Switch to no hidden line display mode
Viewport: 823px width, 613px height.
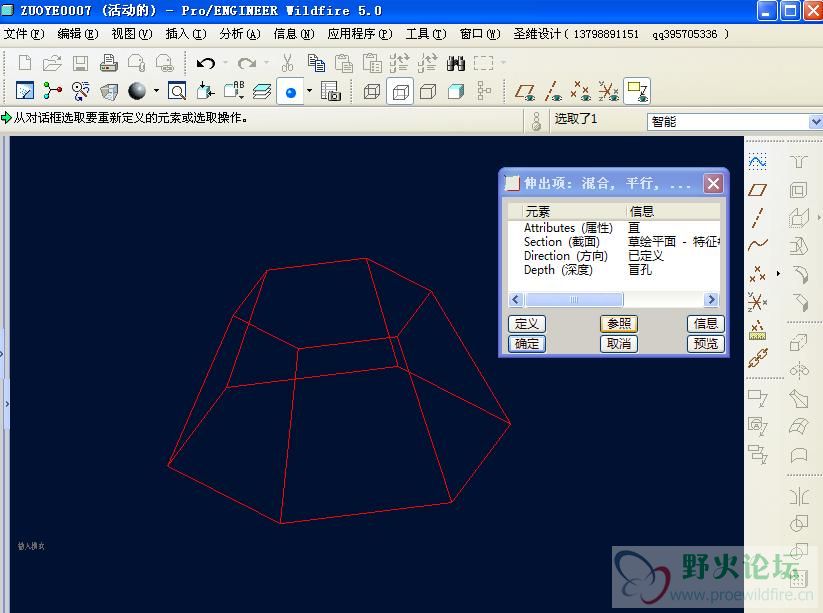click(x=428, y=92)
